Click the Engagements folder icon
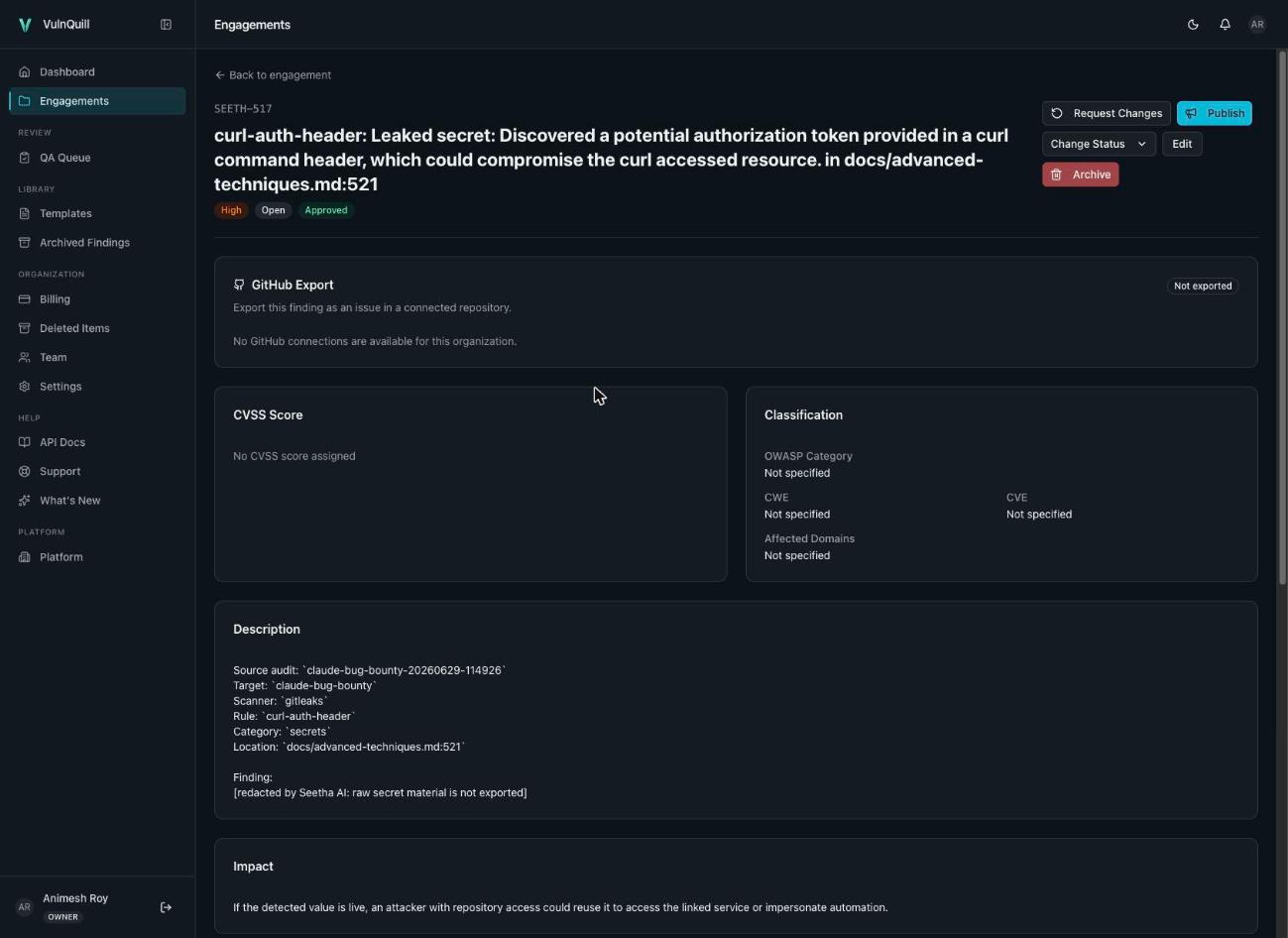 25,101
